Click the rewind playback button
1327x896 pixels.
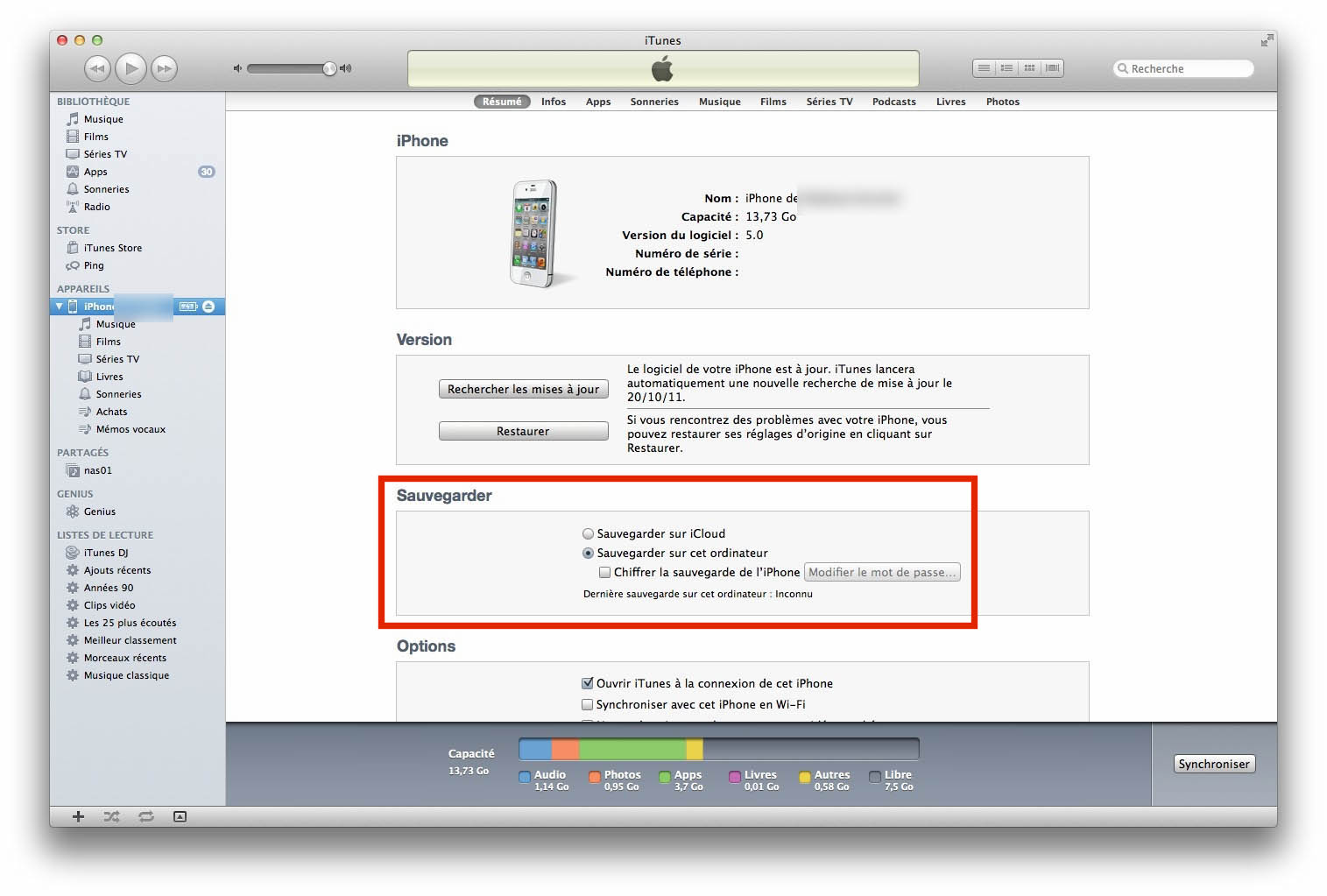97,68
